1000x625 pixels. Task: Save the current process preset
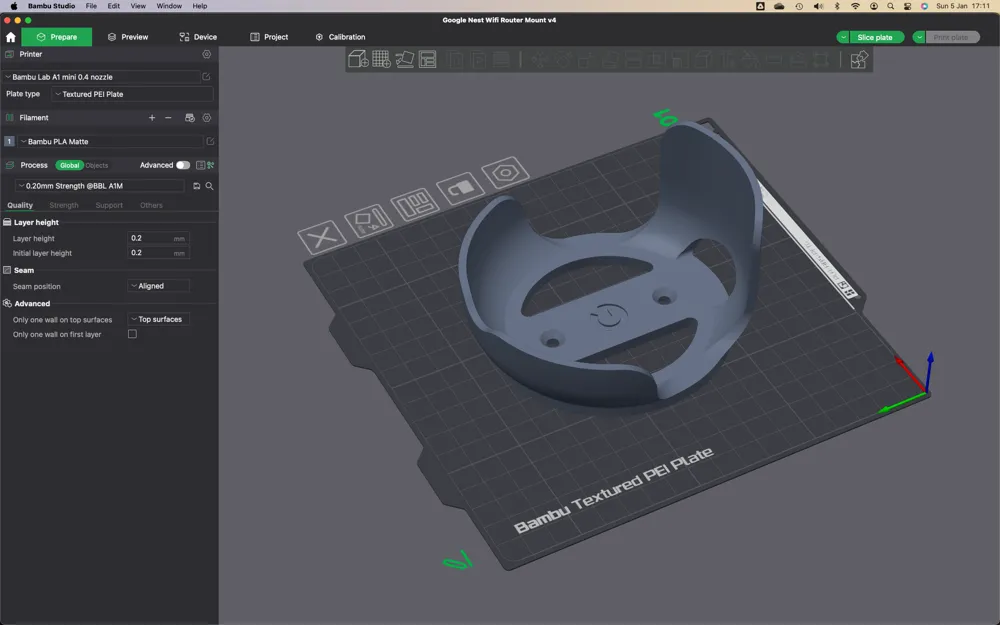pyautogui.click(x=196, y=186)
